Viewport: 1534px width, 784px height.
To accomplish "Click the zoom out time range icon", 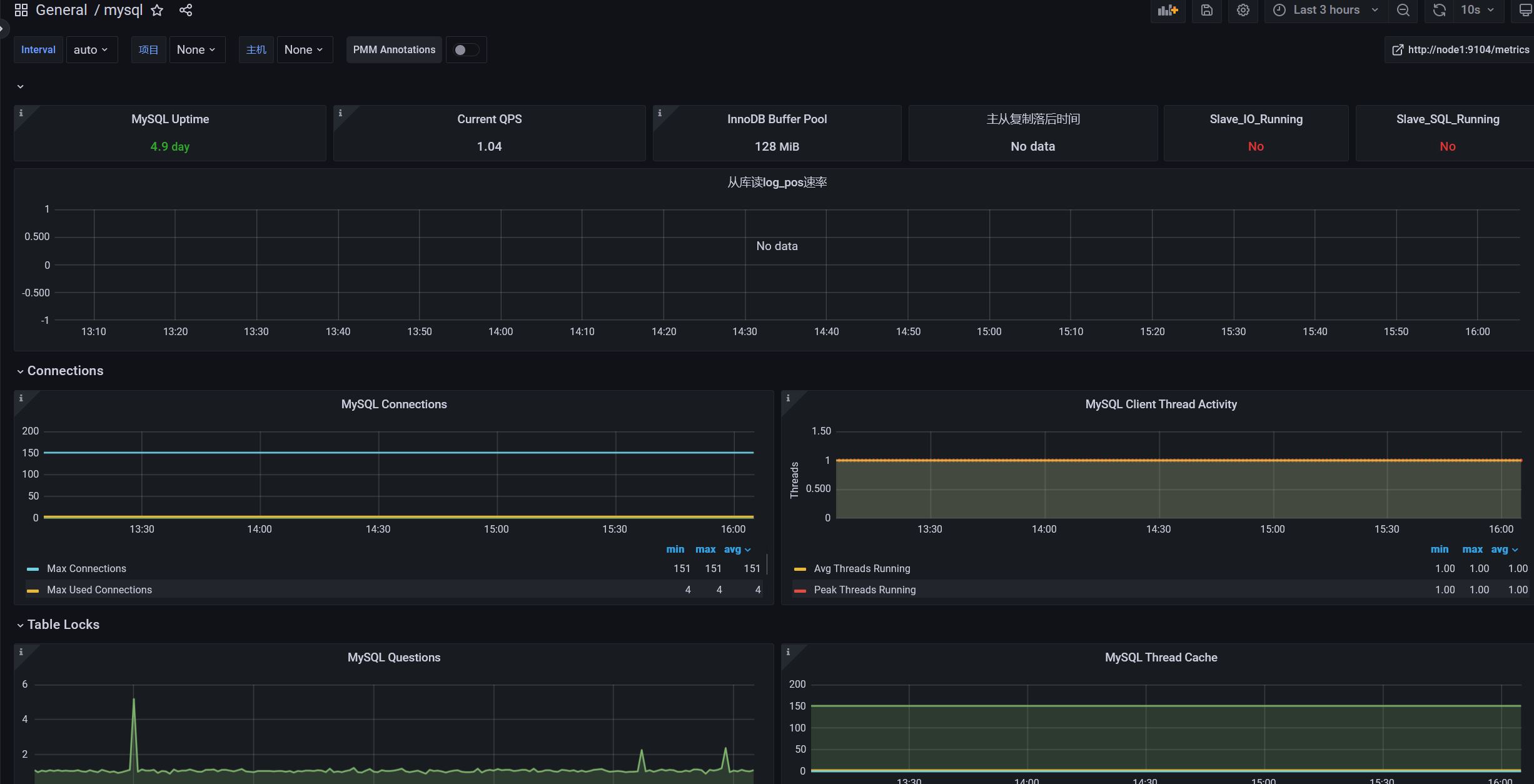I will pos(1403,10).
